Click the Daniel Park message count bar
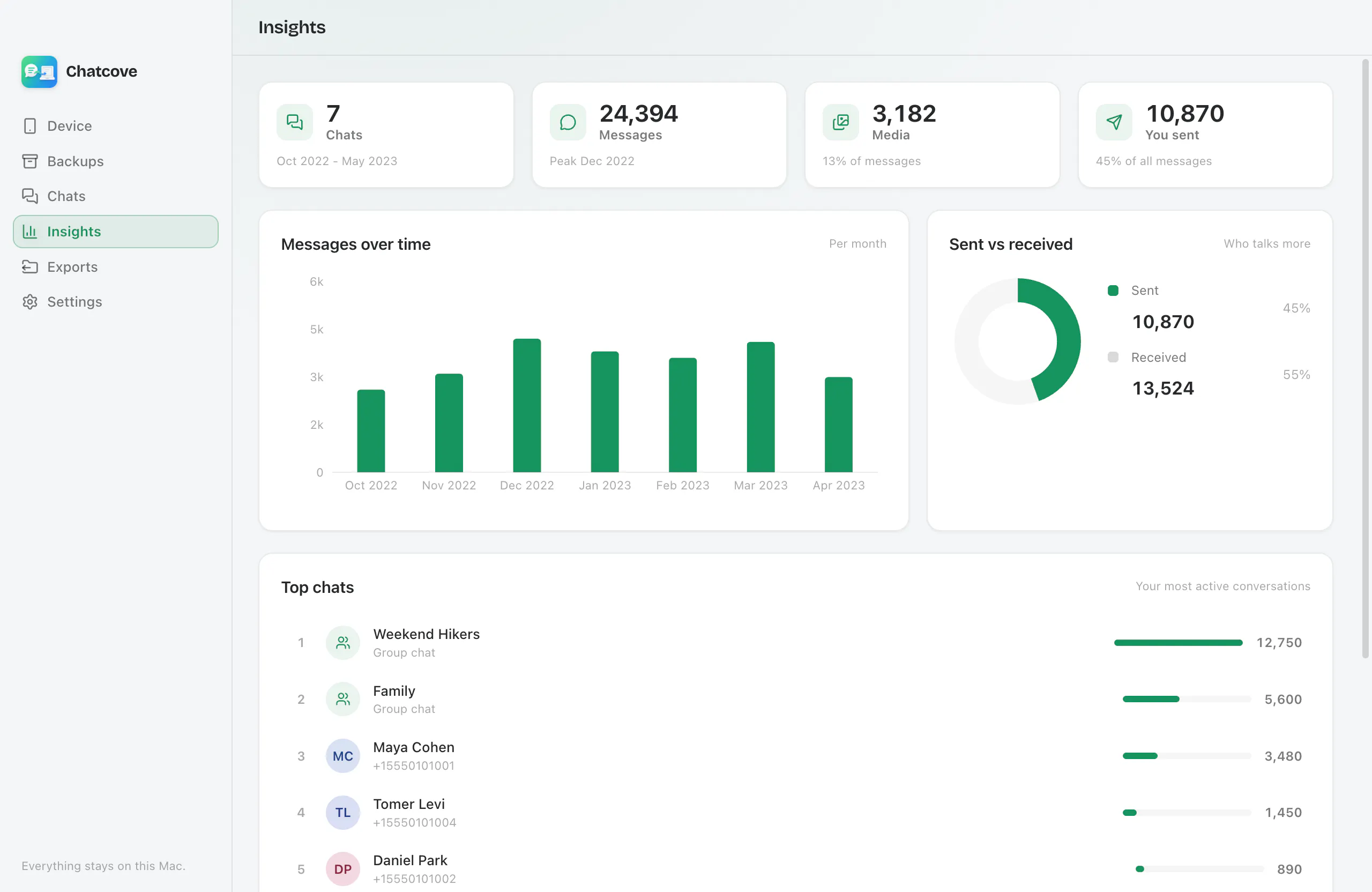The height and width of the screenshot is (892, 1372). (x=1199, y=869)
